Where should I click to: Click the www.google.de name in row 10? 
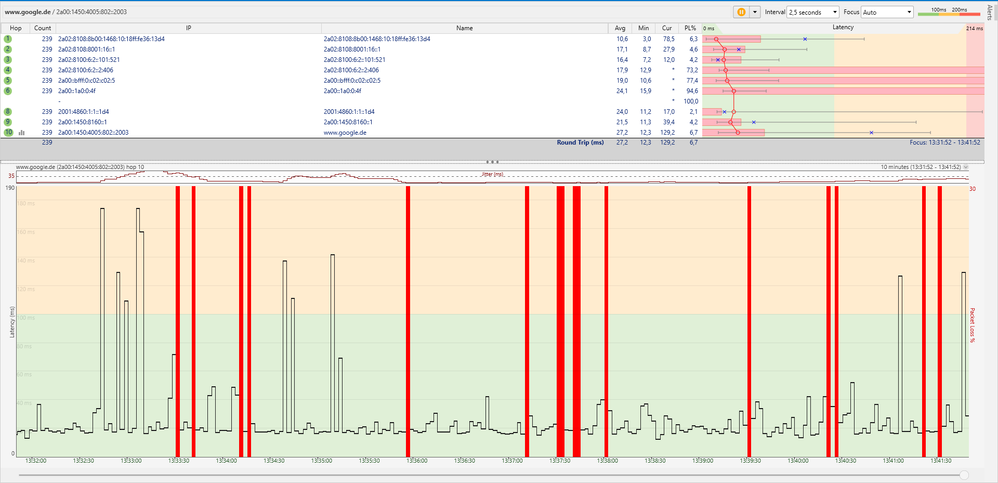click(346, 132)
